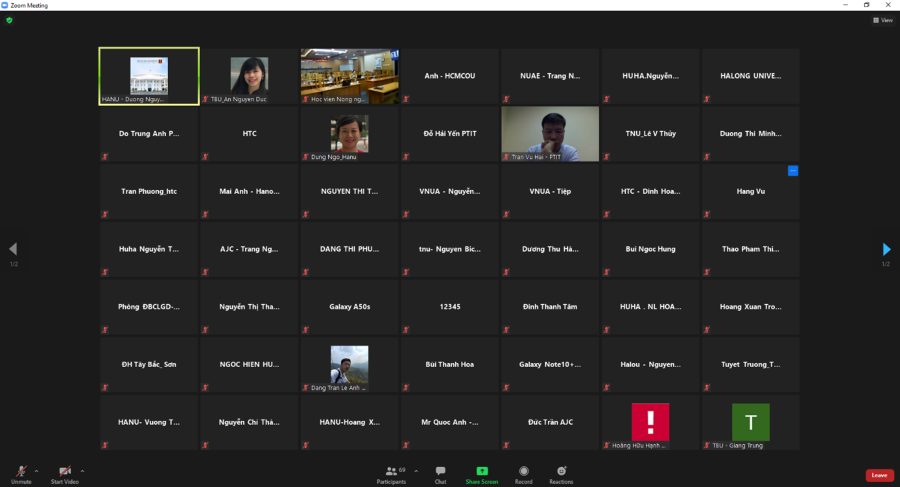
Task: Select the Dung Ngo_Hanu participant tile
Action: point(350,134)
